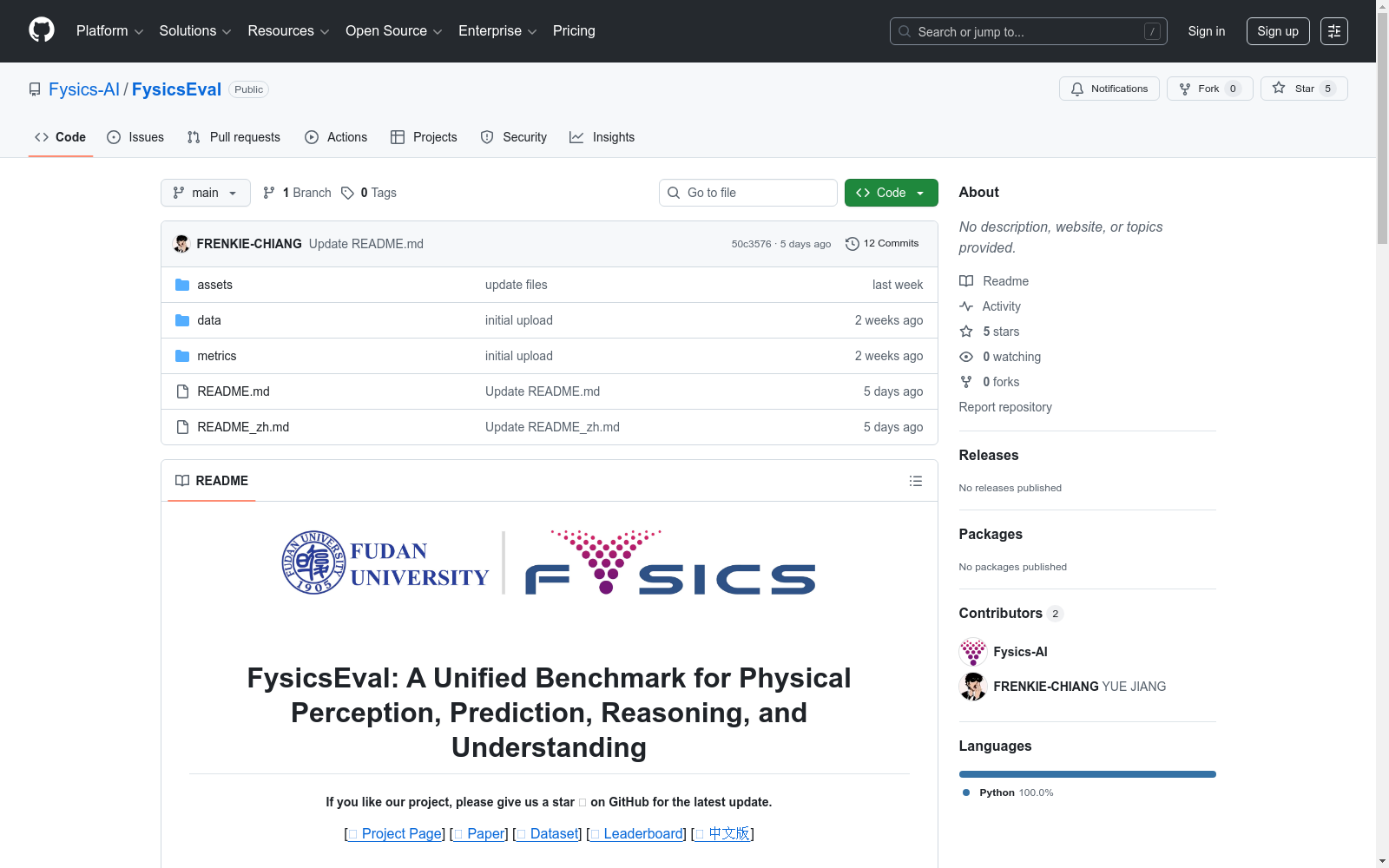Screen dimensions: 1389x868
Task: Click the README_zh.md file icon
Action: pos(182,427)
